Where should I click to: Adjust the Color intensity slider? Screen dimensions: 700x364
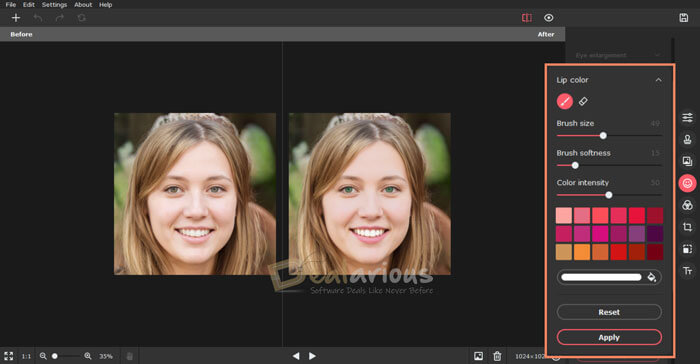pos(609,195)
